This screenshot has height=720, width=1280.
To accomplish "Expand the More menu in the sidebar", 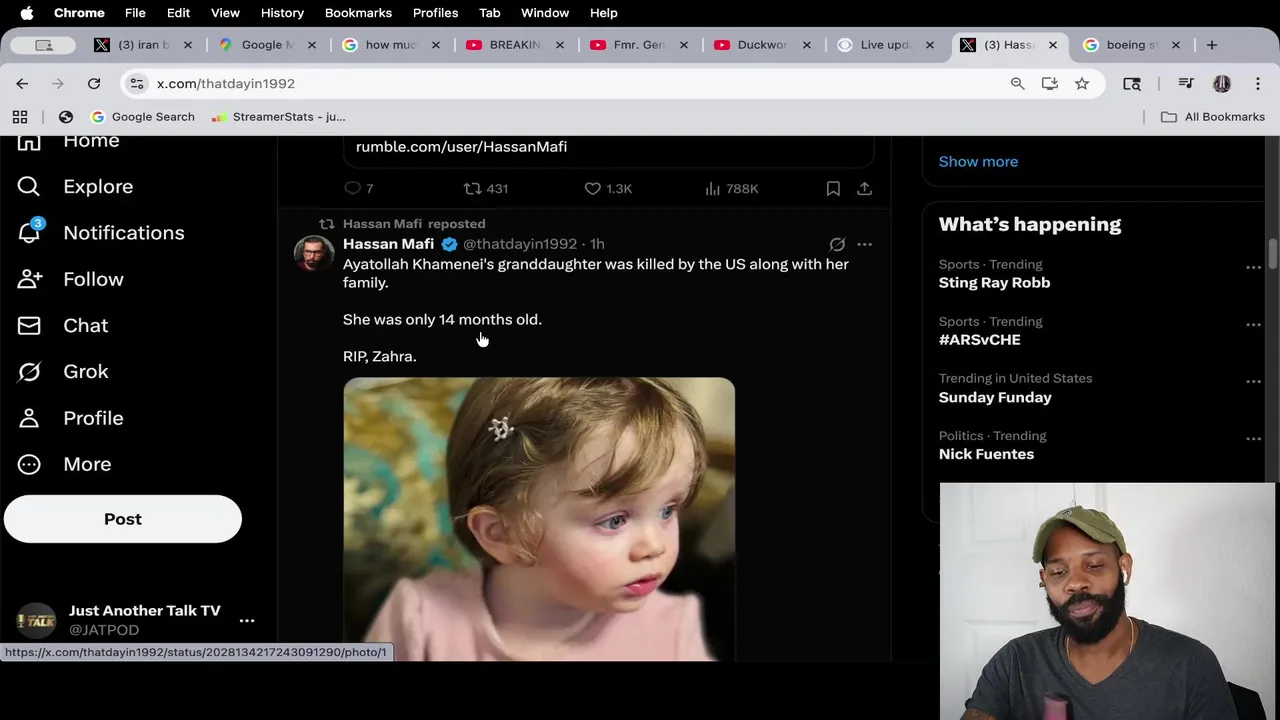I will (x=87, y=464).
